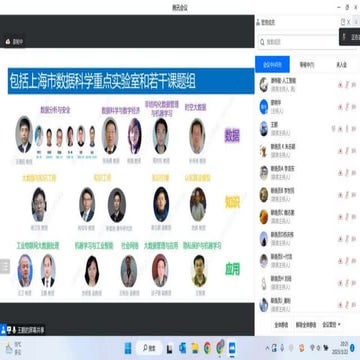
Task: Open the waiting room tab in member panel
Action: (307, 65)
